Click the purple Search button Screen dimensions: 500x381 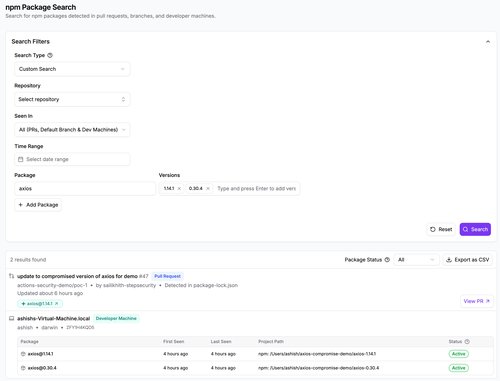coord(475,229)
